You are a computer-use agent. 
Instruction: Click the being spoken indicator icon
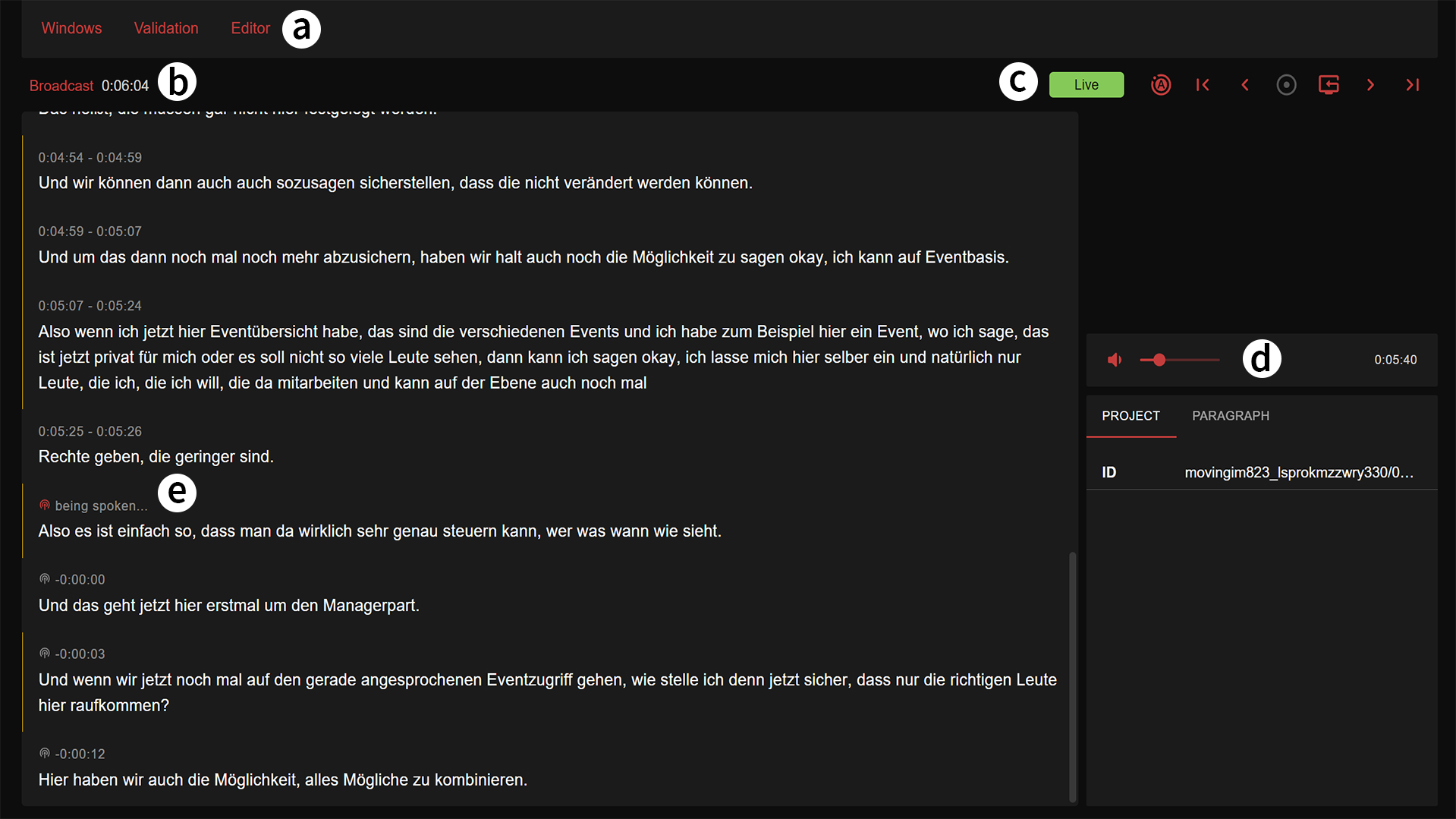tap(45, 506)
